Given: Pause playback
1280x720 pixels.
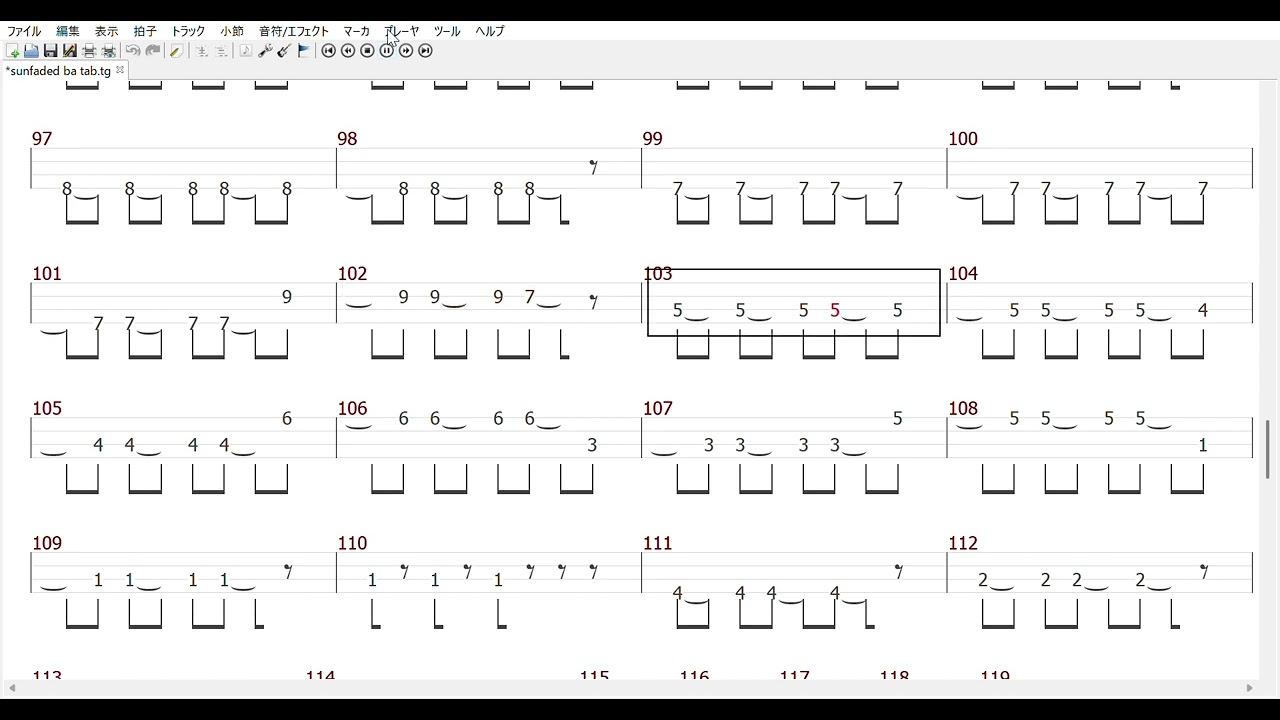Looking at the screenshot, I should tap(387, 51).
